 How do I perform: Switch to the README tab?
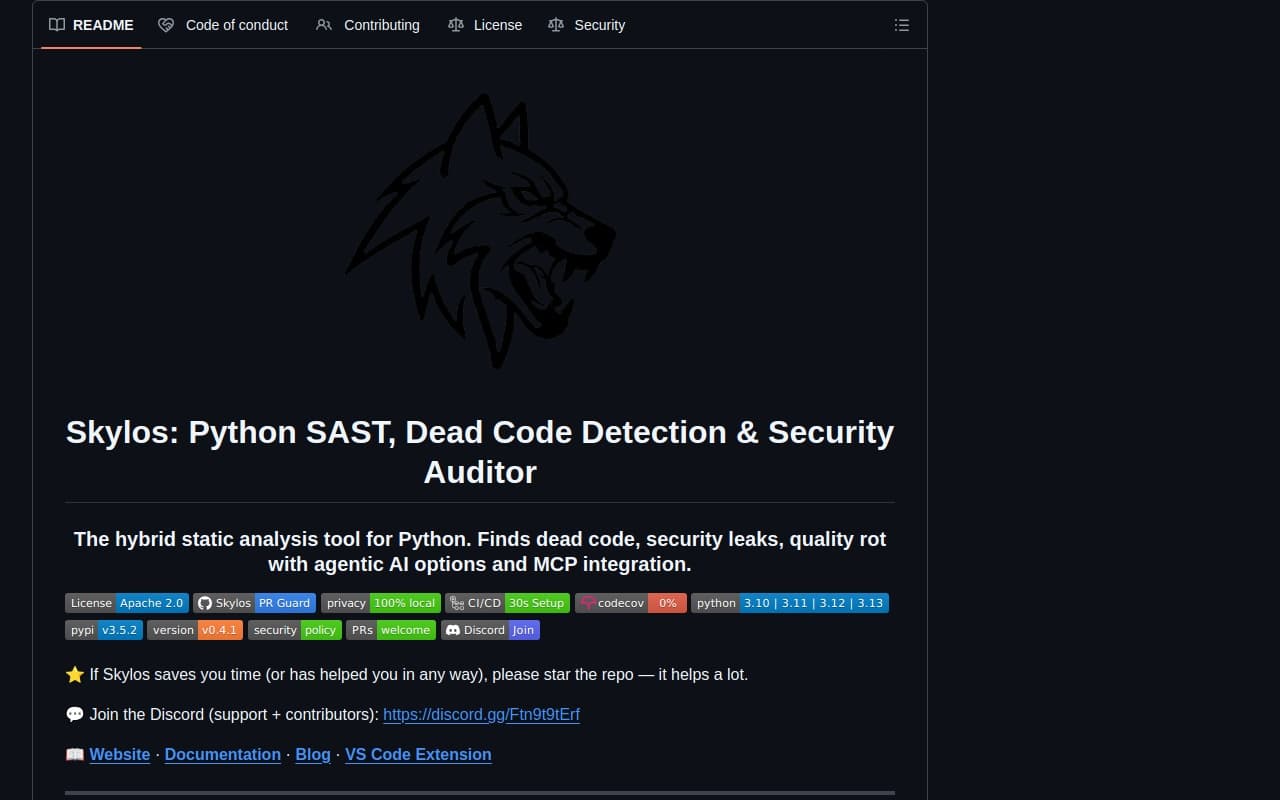click(x=91, y=25)
